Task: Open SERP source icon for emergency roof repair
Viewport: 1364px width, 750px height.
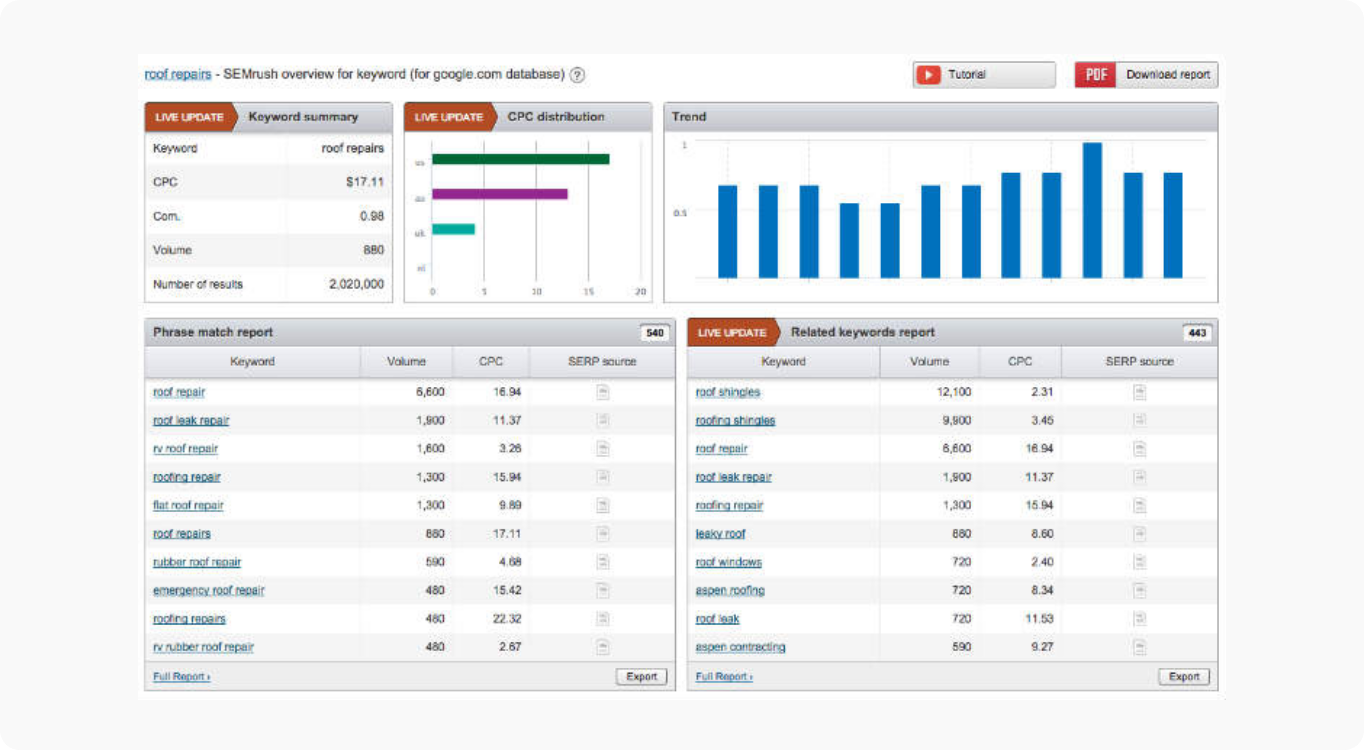Action: pyautogui.click(x=603, y=590)
